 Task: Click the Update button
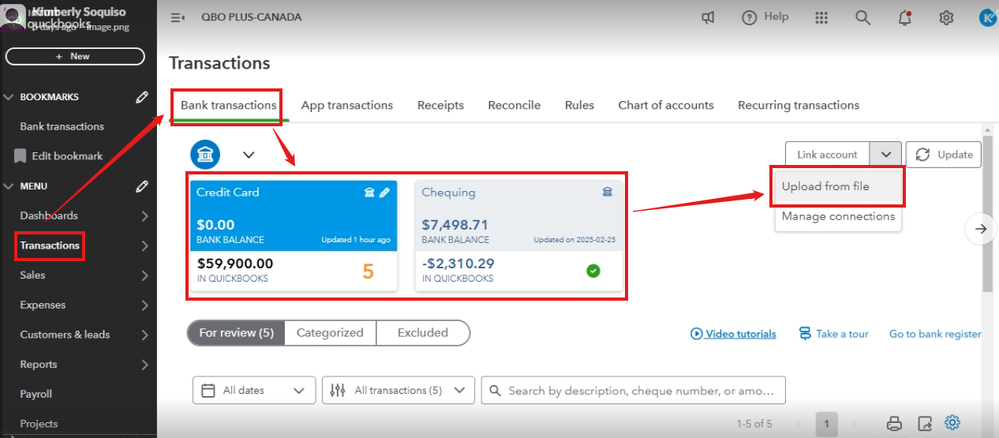tap(944, 155)
